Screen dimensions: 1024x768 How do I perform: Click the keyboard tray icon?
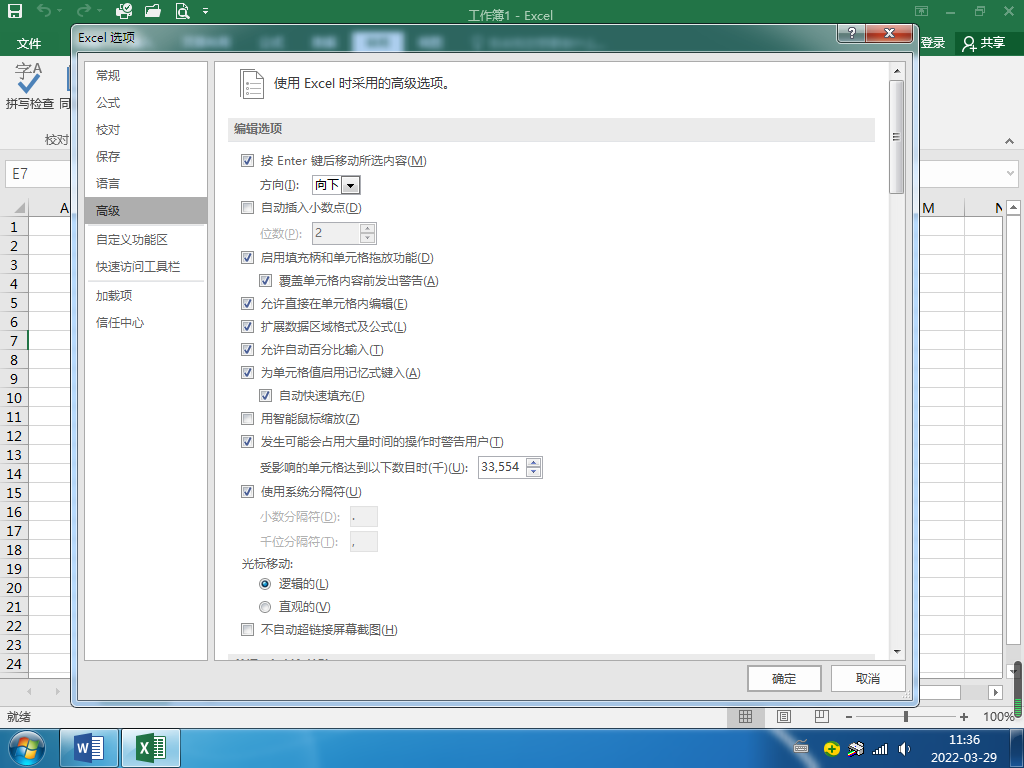click(x=801, y=748)
